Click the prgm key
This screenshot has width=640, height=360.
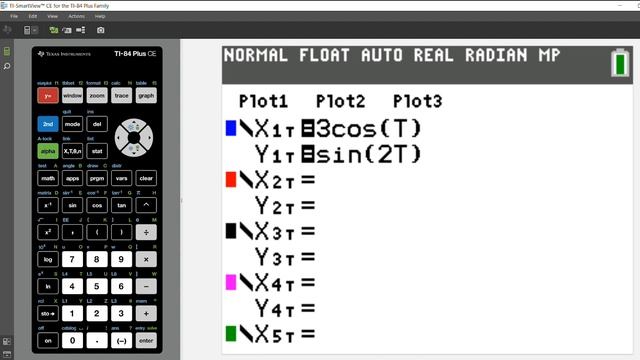tap(97, 178)
